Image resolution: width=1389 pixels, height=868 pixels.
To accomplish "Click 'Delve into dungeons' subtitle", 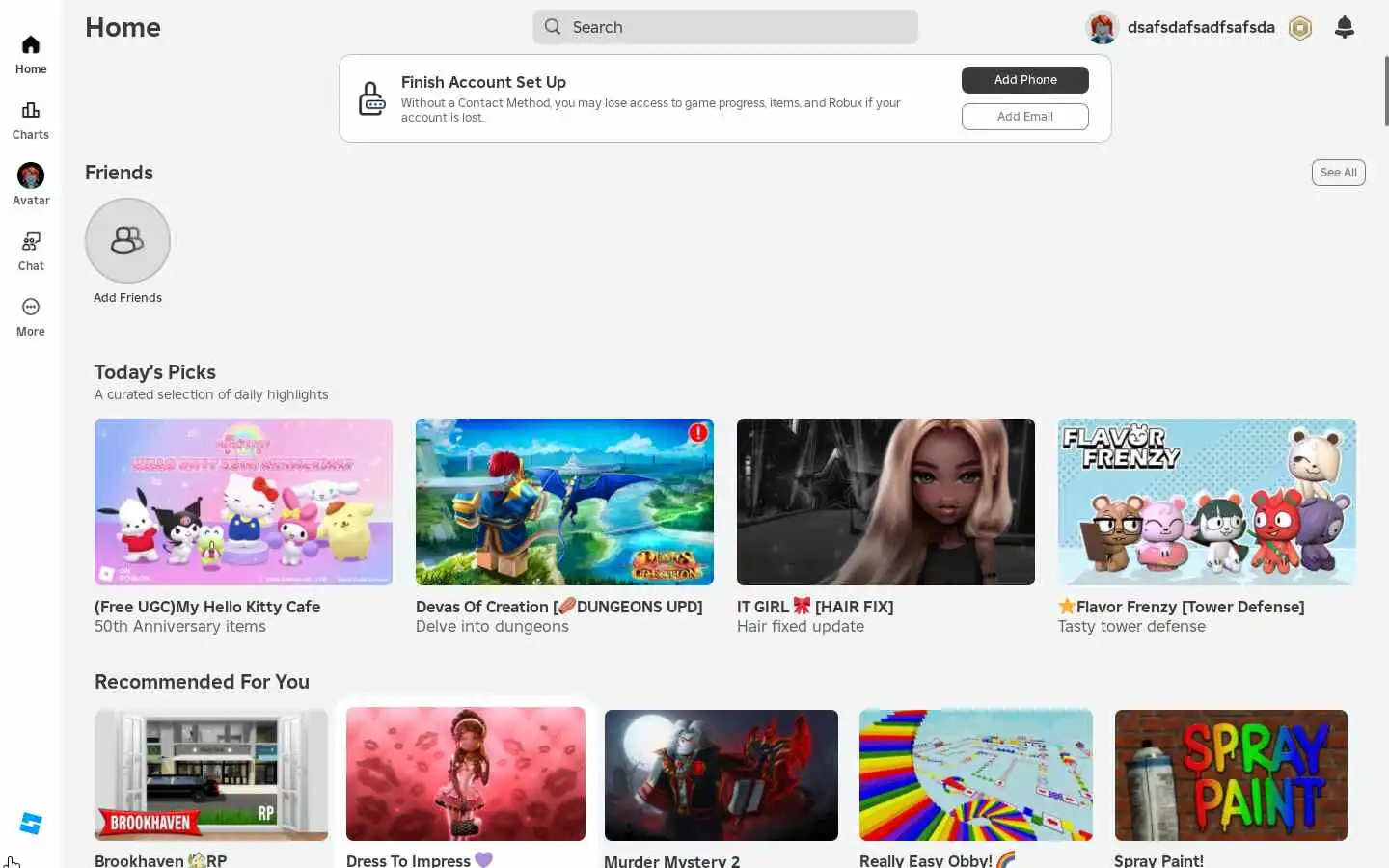I will [492, 627].
